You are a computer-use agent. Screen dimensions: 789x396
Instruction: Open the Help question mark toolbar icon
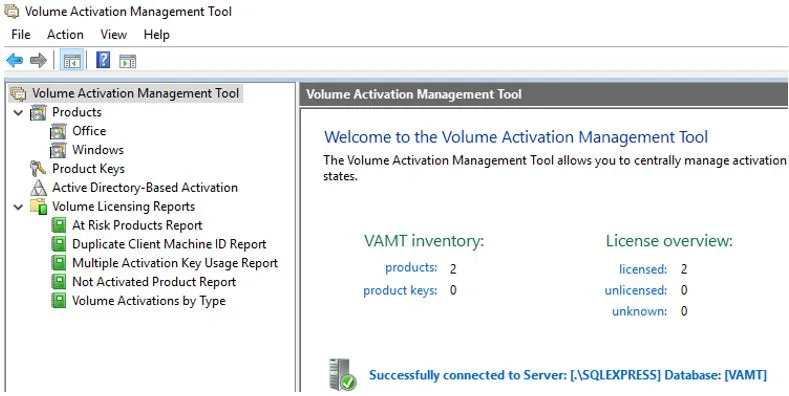coord(103,60)
